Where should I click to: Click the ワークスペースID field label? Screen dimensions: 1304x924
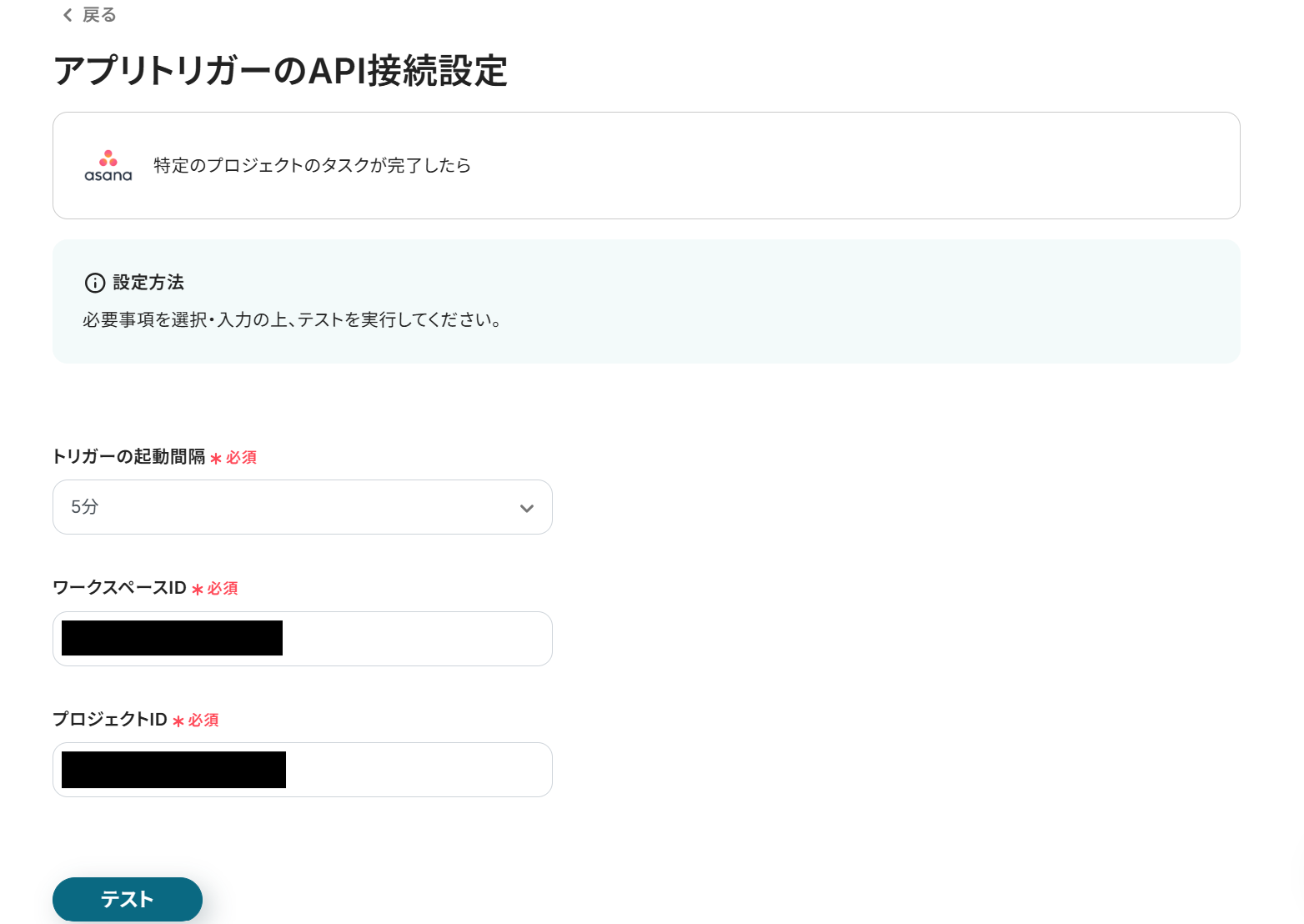tap(119, 588)
